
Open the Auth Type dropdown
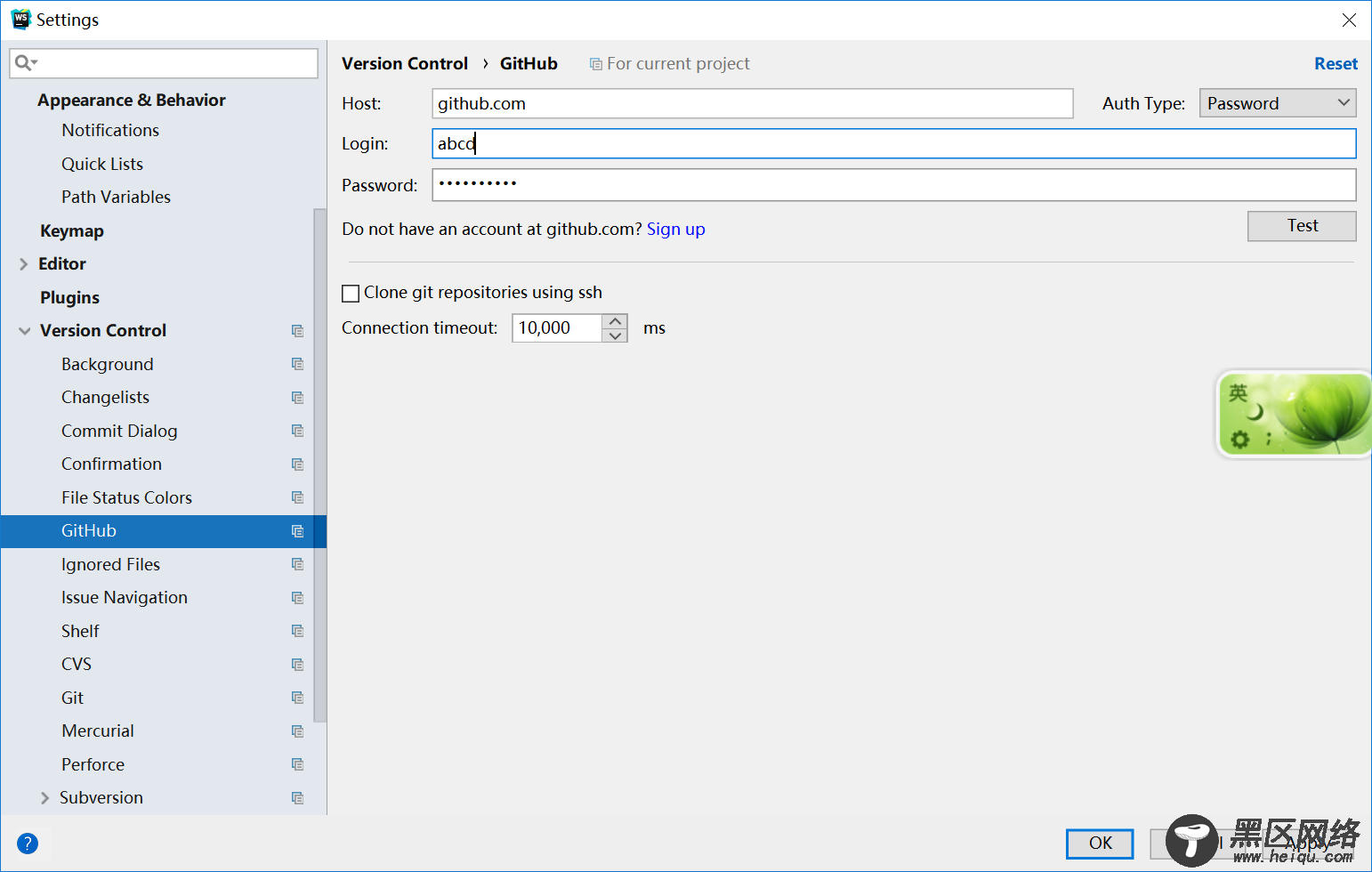pos(1278,103)
